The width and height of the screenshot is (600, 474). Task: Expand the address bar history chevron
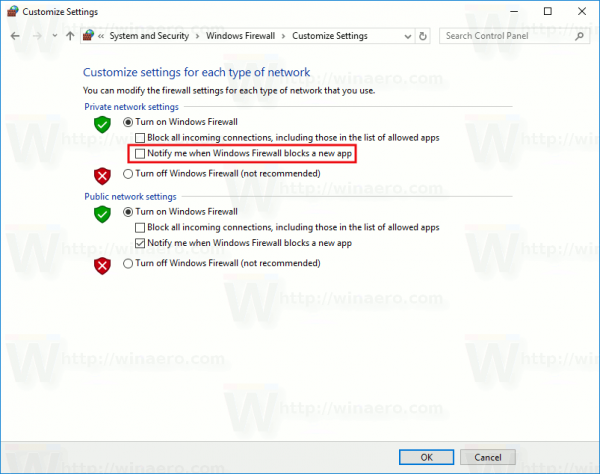coord(408,36)
